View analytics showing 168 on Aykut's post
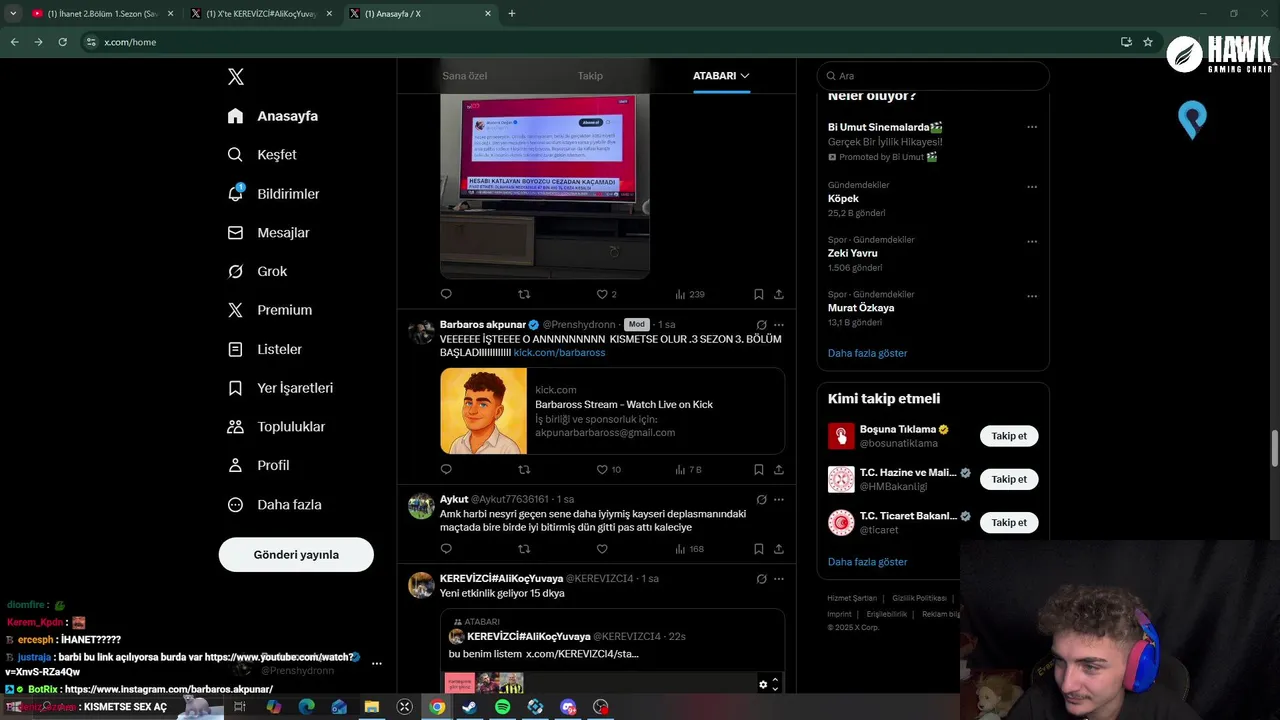1280x720 pixels. [x=690, y=548]
